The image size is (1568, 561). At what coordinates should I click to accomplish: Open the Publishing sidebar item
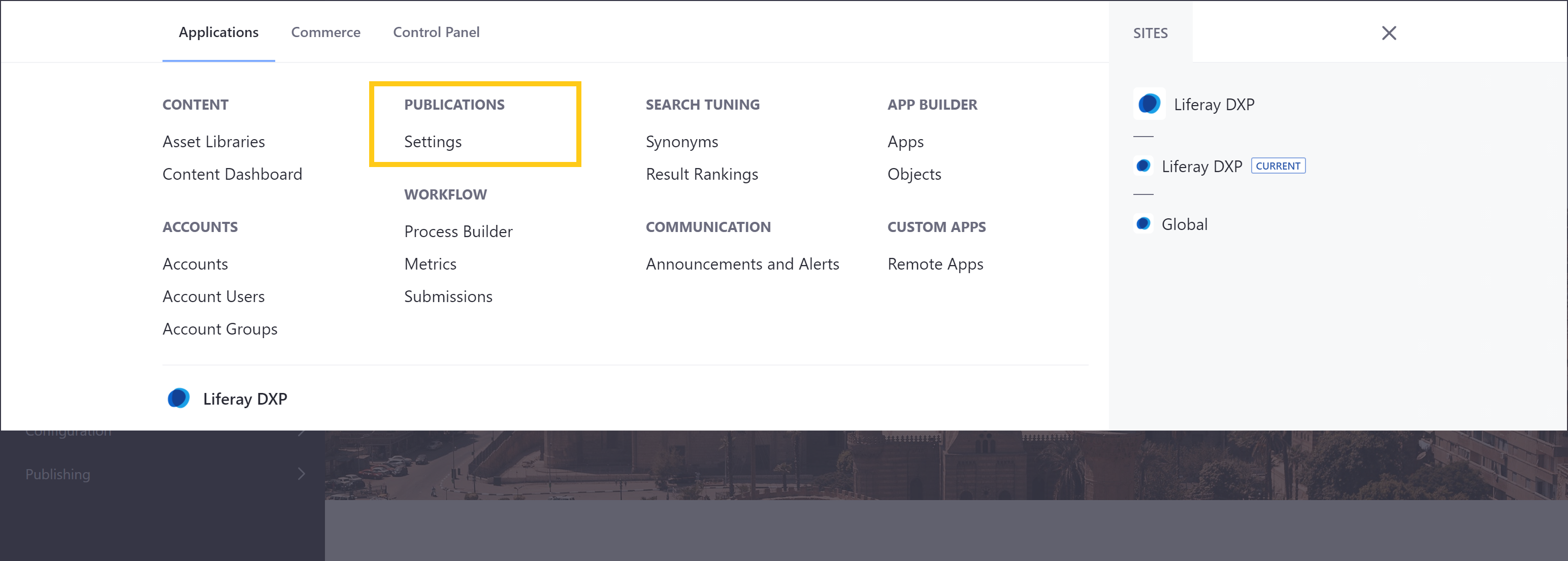58,475
